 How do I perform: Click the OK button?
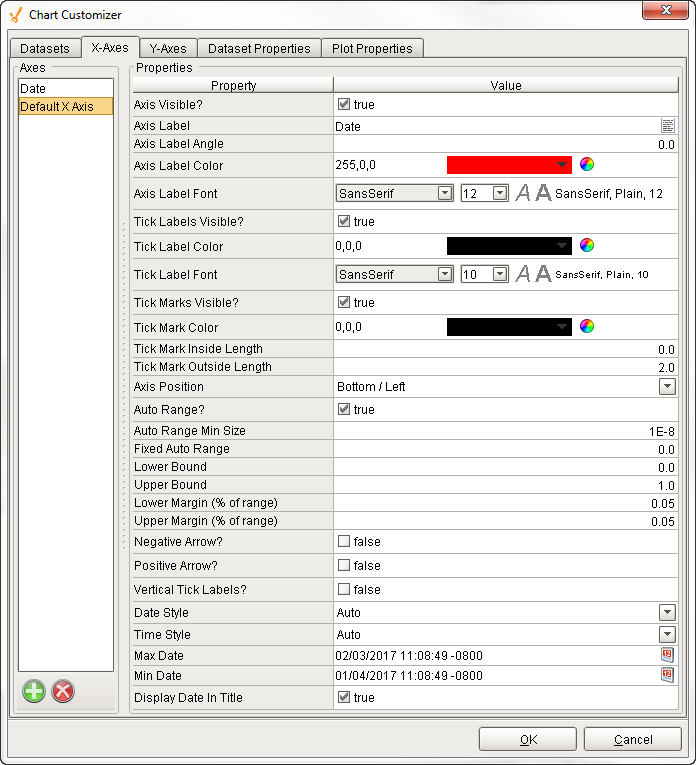528,740
